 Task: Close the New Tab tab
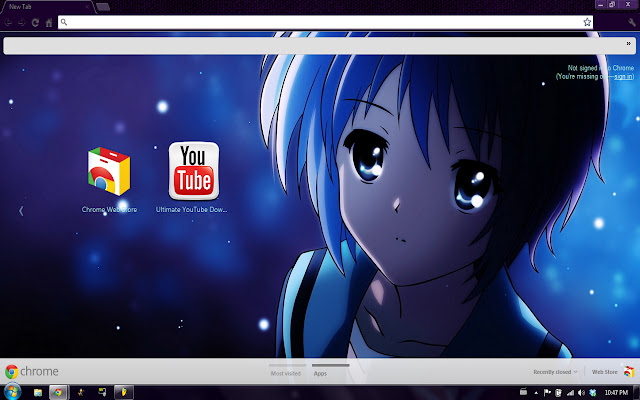point(87,7)
